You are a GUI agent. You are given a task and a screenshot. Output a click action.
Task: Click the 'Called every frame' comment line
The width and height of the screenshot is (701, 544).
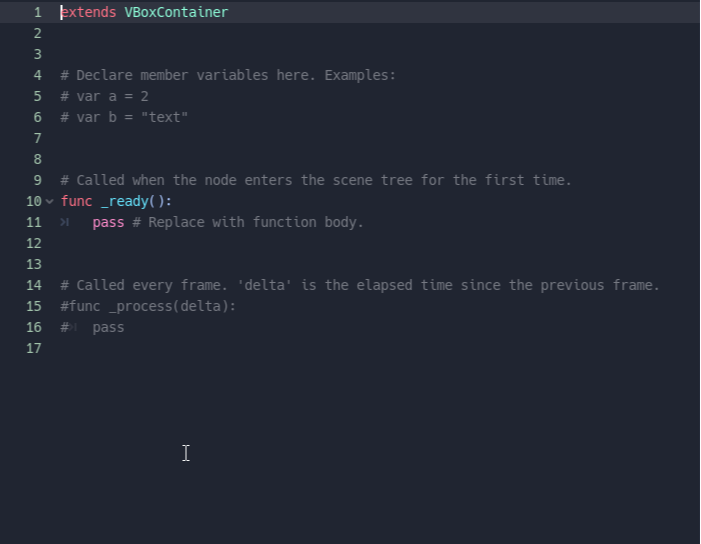[x=360, y=285]
